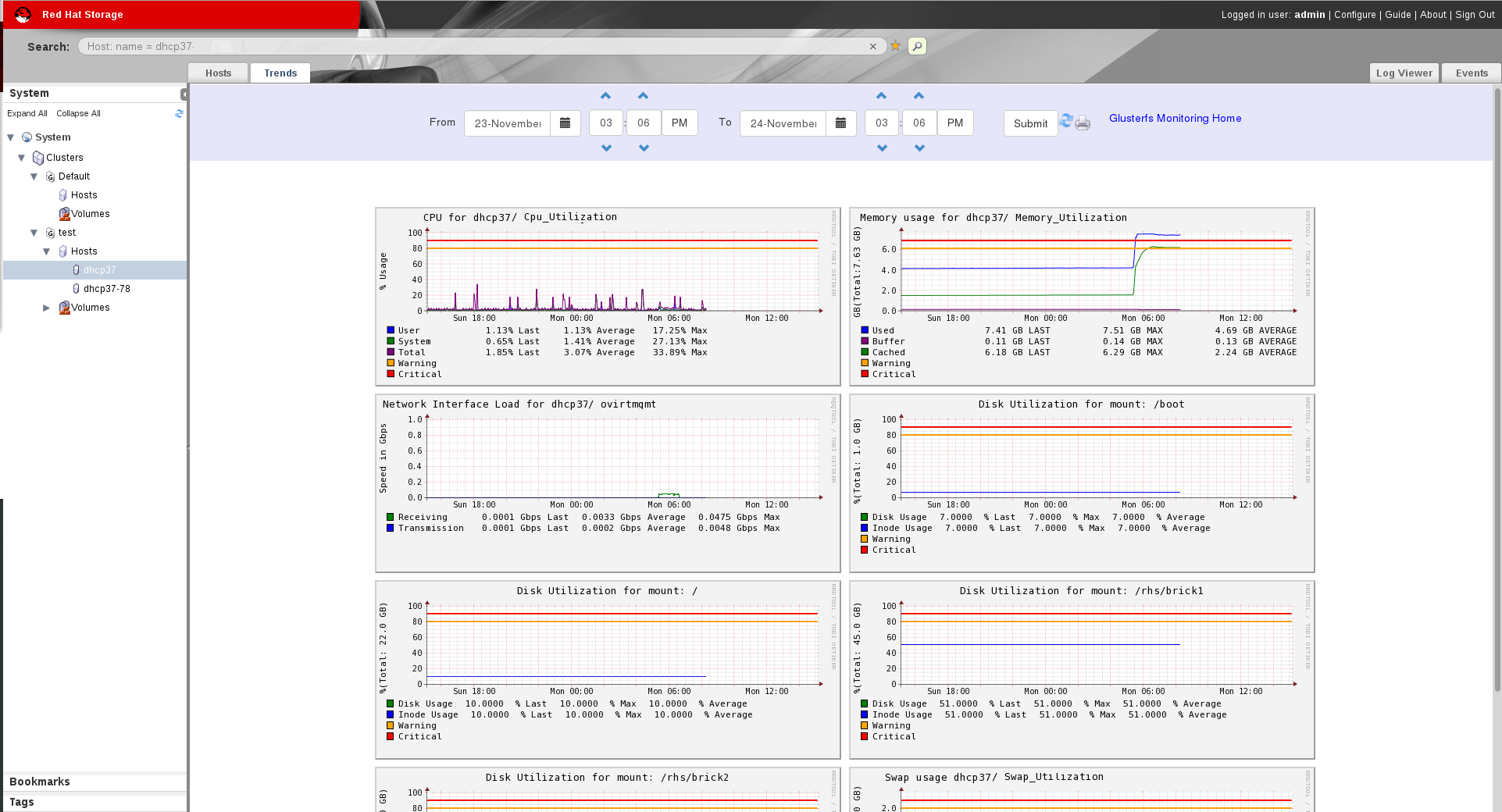Click the printer icon next to Submit

pyautogui.click(x=1083, y=123)
